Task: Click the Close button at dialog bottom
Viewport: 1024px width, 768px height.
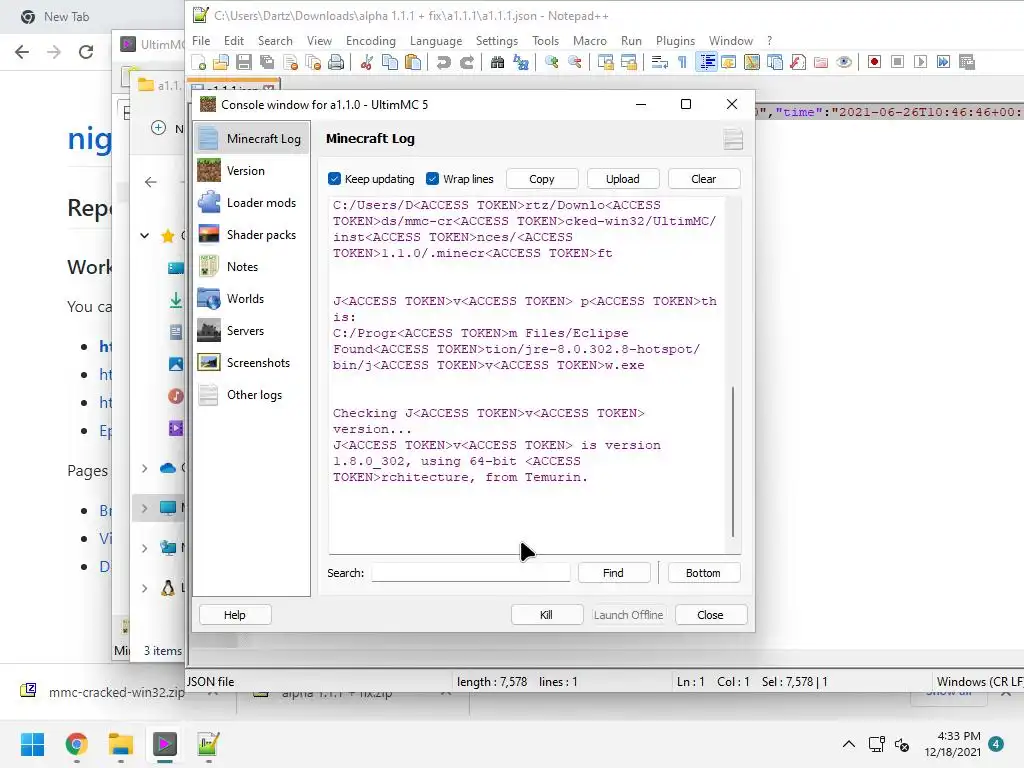Action: pyautogui.click(x=711, y=615)
